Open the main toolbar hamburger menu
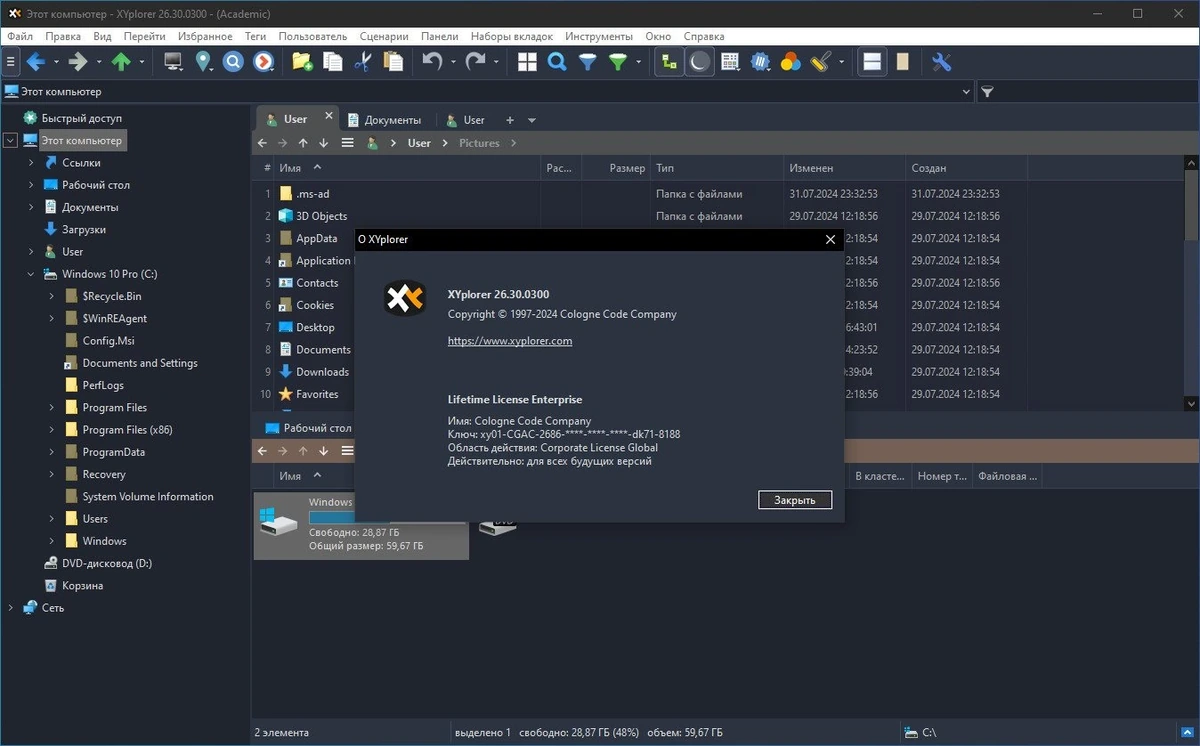This screenshot has height=746, width=1200. (11, 62)
